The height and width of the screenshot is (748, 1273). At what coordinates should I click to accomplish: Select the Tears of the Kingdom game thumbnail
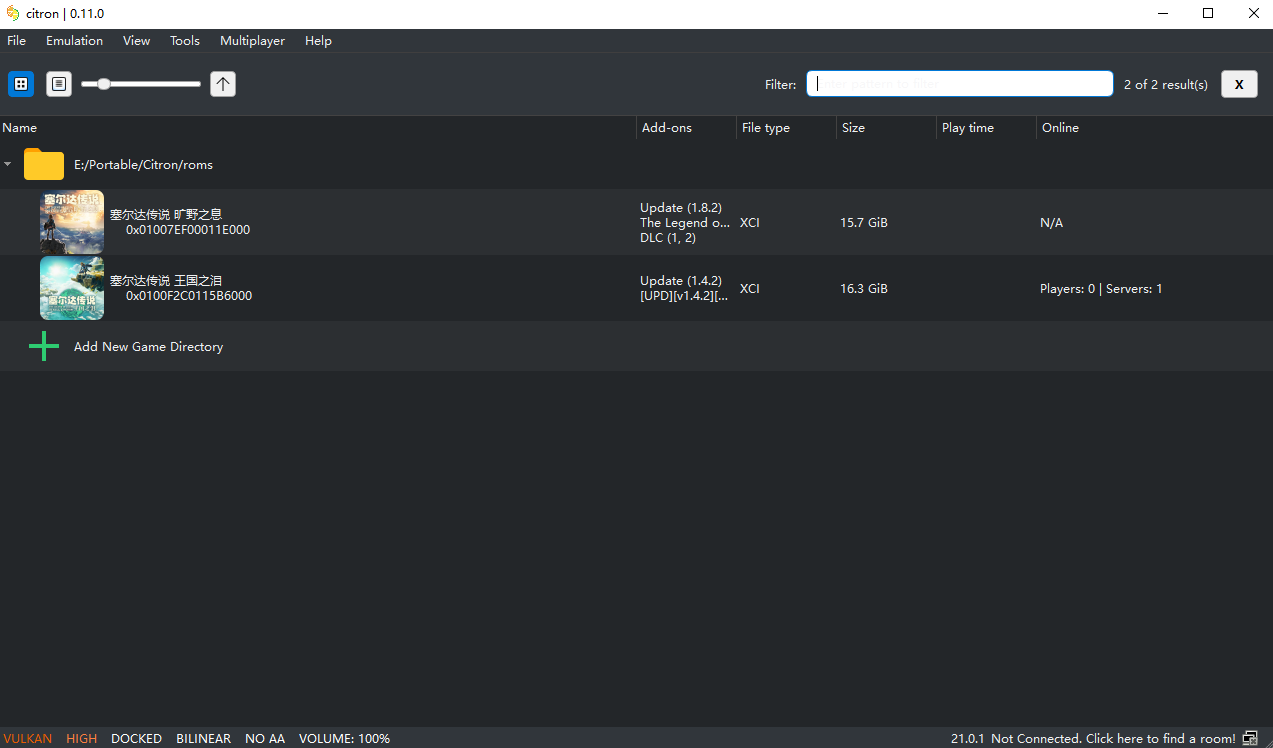72,288
